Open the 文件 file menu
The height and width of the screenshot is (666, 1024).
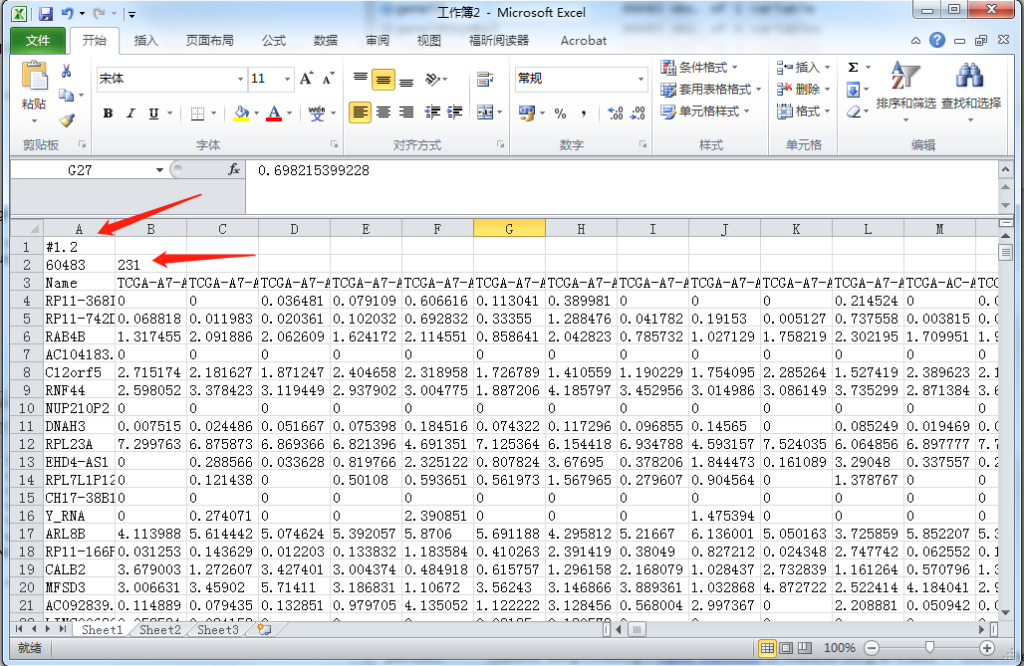pos(38,40)
